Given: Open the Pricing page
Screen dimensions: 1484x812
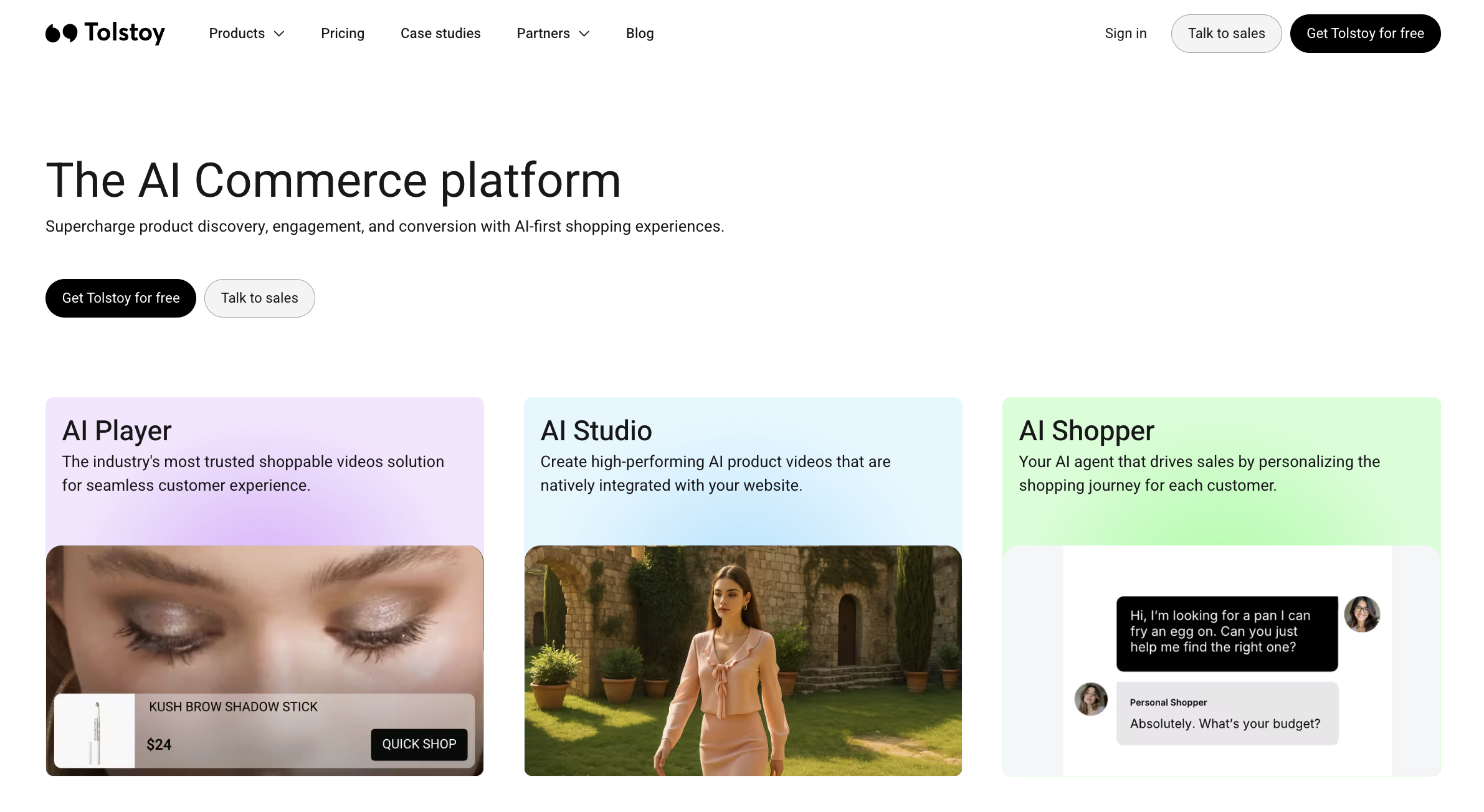Looking at the screenshot, I should tap(342, 34).
